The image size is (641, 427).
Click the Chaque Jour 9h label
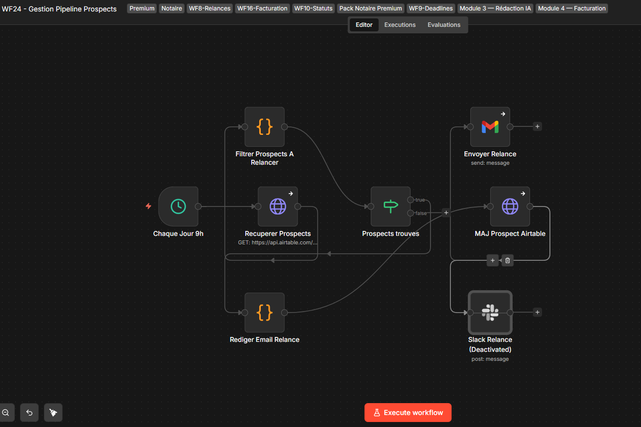coord(178,234)
